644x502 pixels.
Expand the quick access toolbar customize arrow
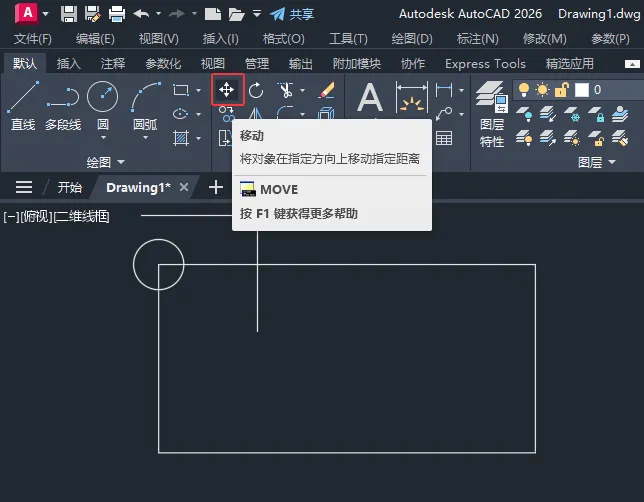(x=257, y=14)
